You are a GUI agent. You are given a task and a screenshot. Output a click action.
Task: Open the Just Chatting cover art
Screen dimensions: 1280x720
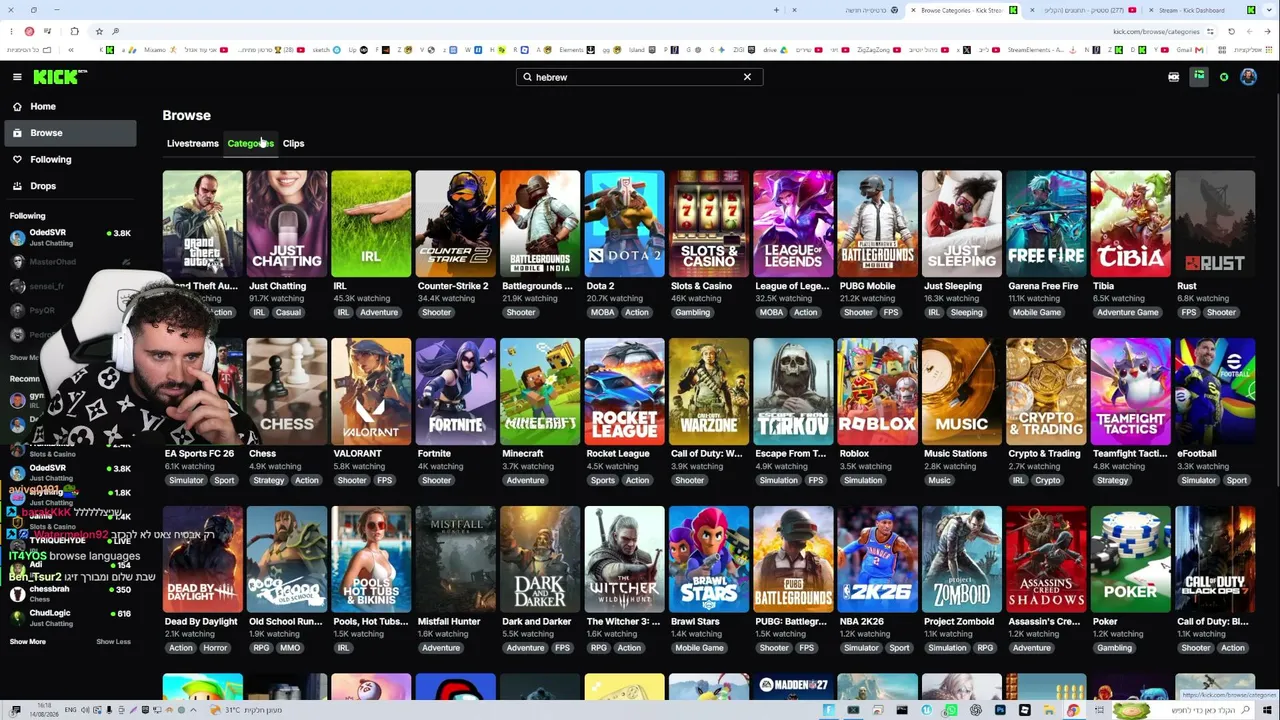pos(287,224)
